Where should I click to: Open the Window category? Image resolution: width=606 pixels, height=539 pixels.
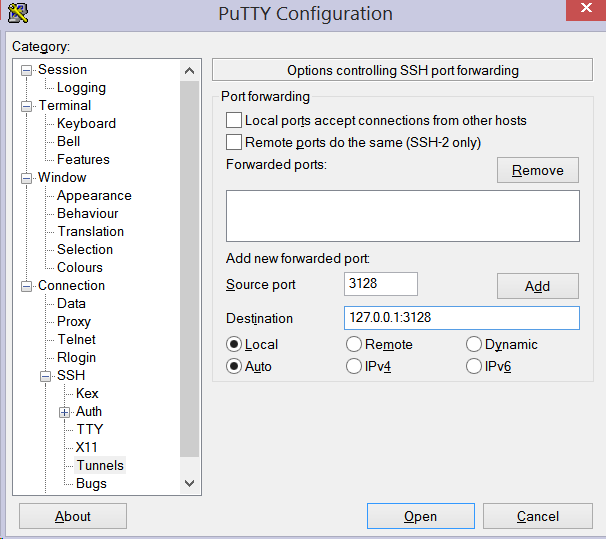pyautogui.click(x=62, y=177)
